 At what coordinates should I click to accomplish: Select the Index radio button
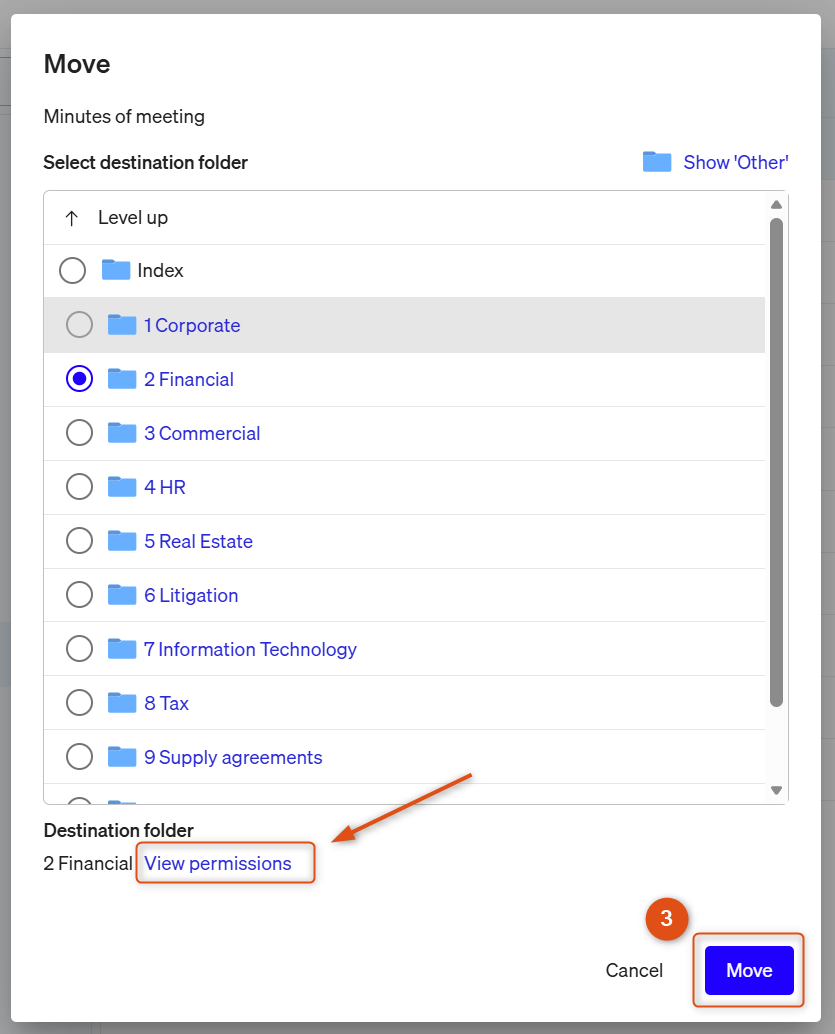[x=73, y=270]
